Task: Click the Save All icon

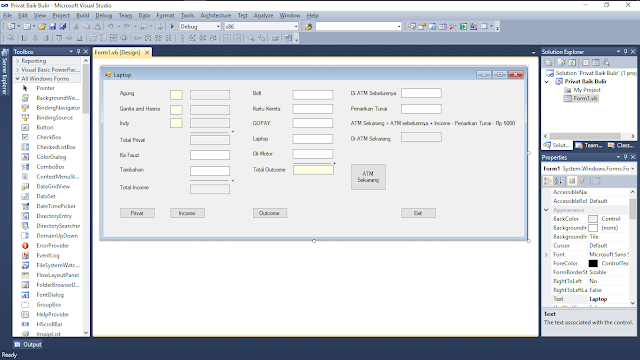Action: click(x=63, y=27)
